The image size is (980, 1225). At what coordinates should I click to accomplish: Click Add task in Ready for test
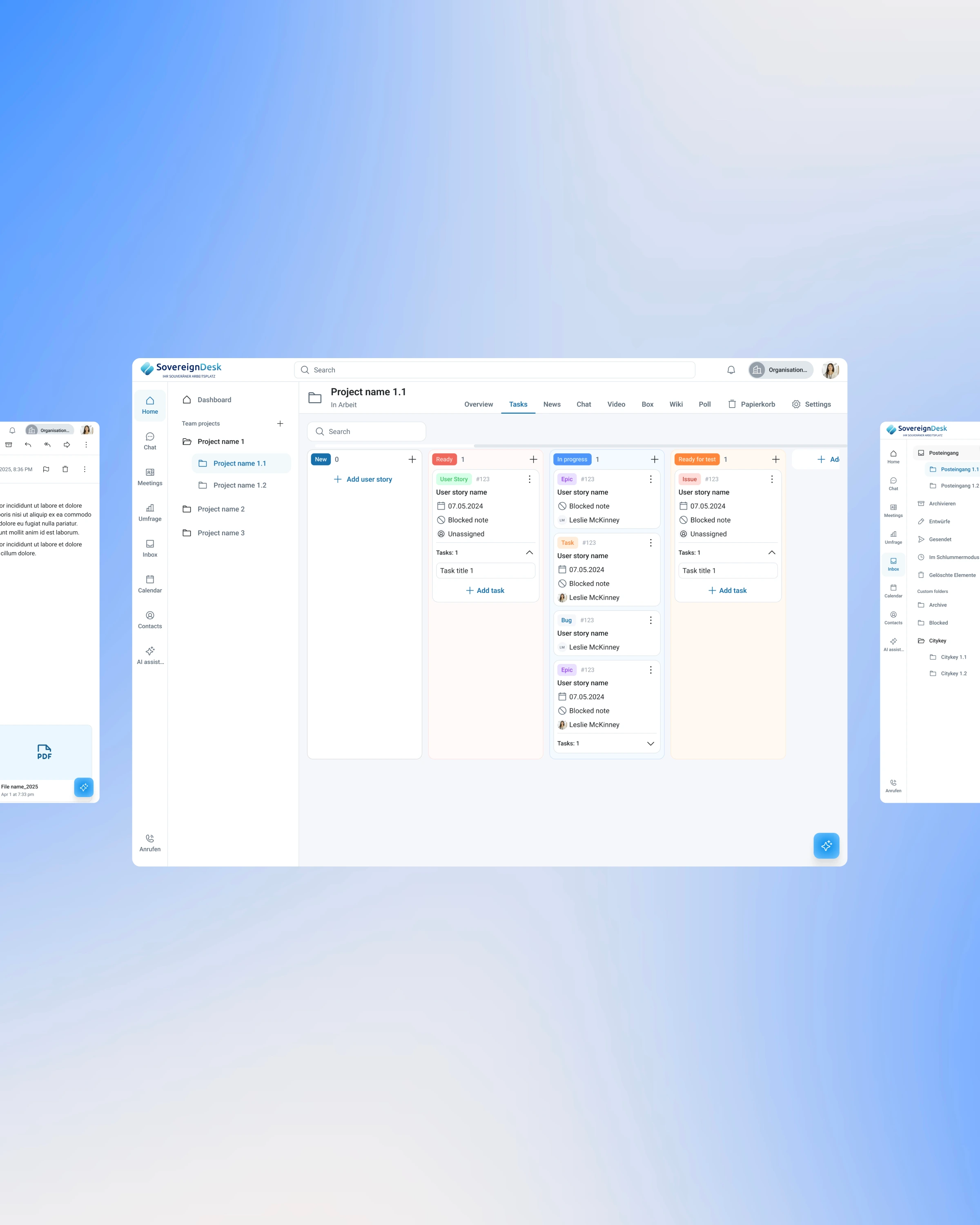pyautogui.click(x=727, y=590)
